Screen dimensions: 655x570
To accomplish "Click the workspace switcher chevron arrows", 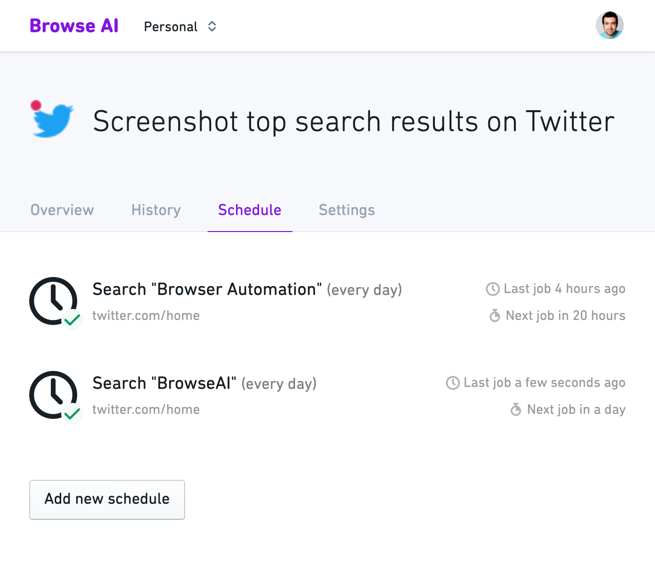I will 212,27.
